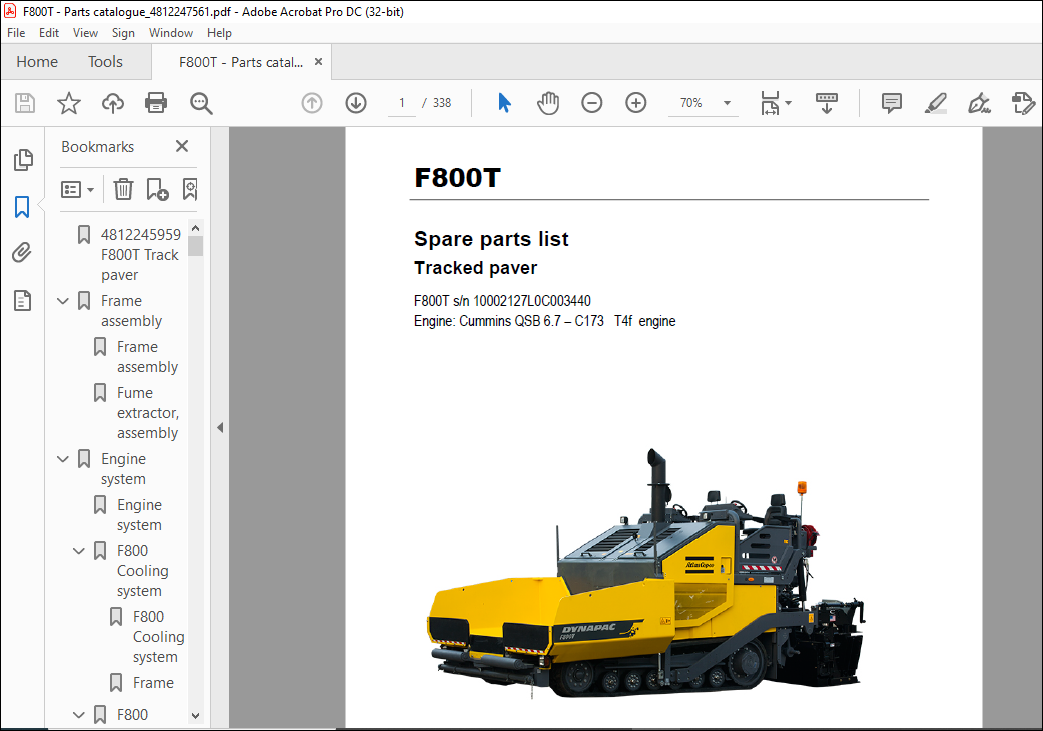Collapse the navigation pane side arrow

coord(220,428)
